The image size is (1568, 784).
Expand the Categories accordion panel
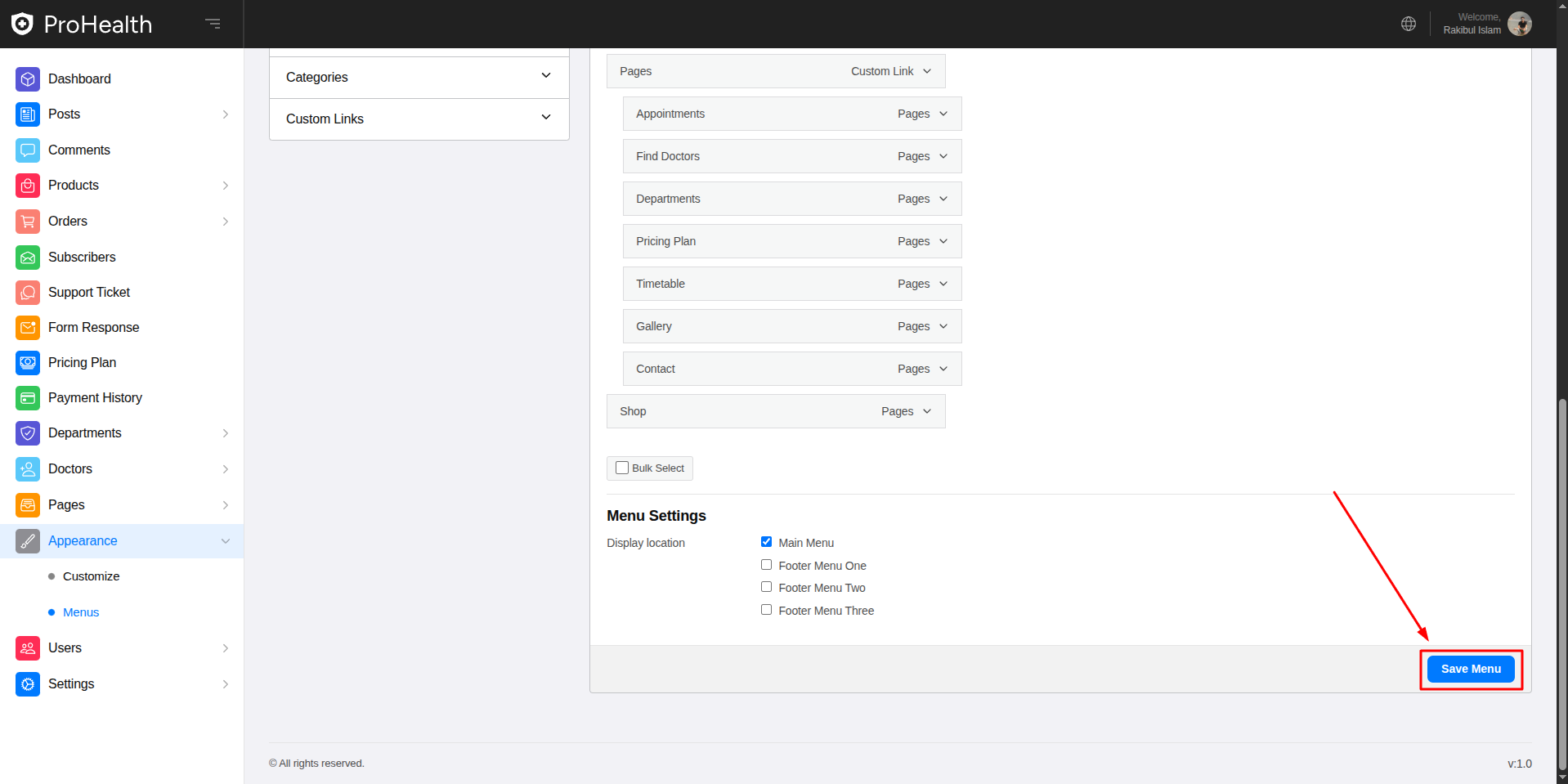click(419, 78)
